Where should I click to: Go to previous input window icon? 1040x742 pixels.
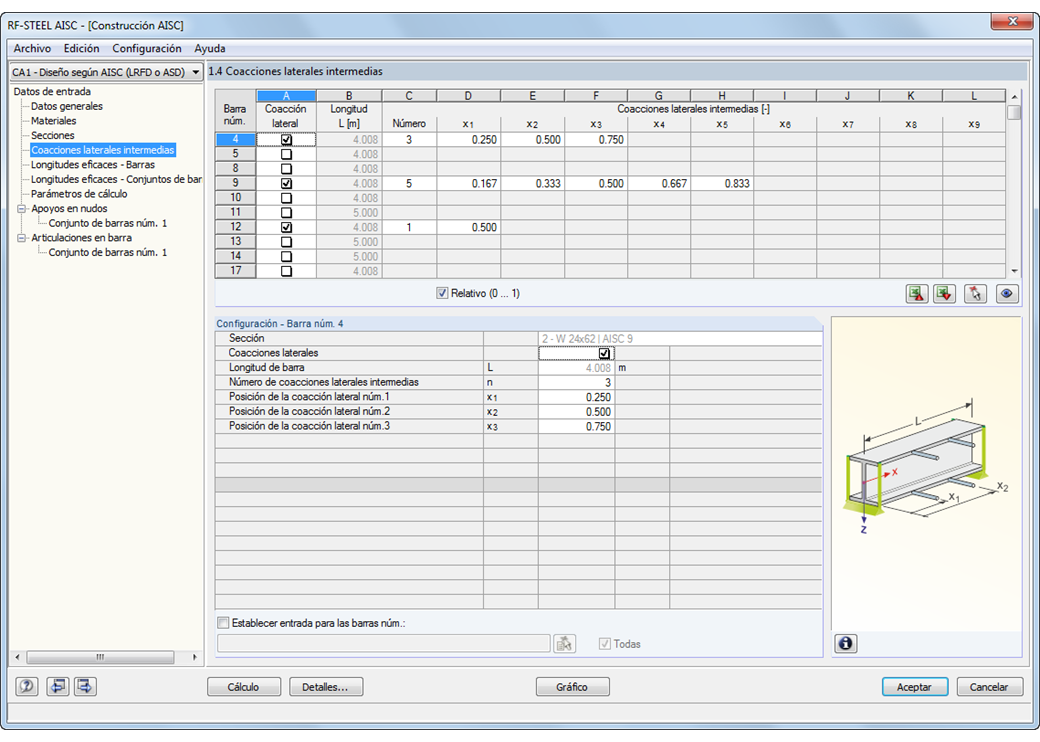point(58,686)
